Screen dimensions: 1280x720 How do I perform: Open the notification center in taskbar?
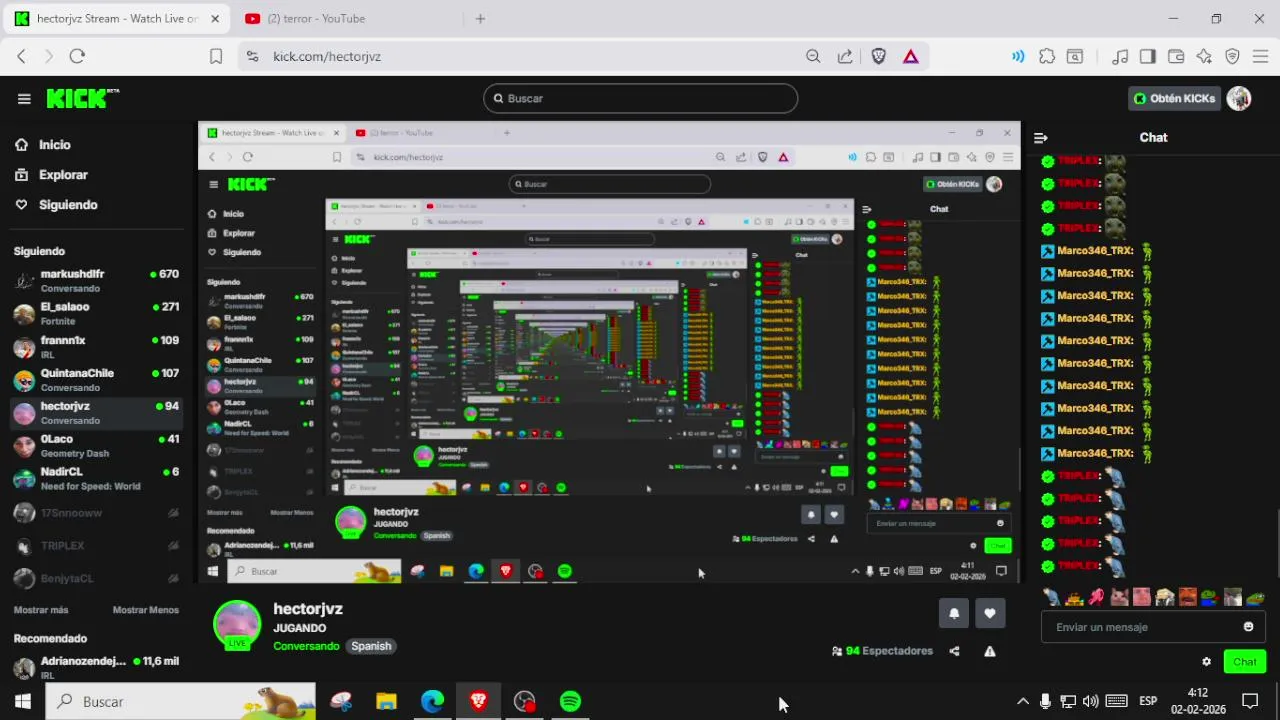coord(1250,702)
